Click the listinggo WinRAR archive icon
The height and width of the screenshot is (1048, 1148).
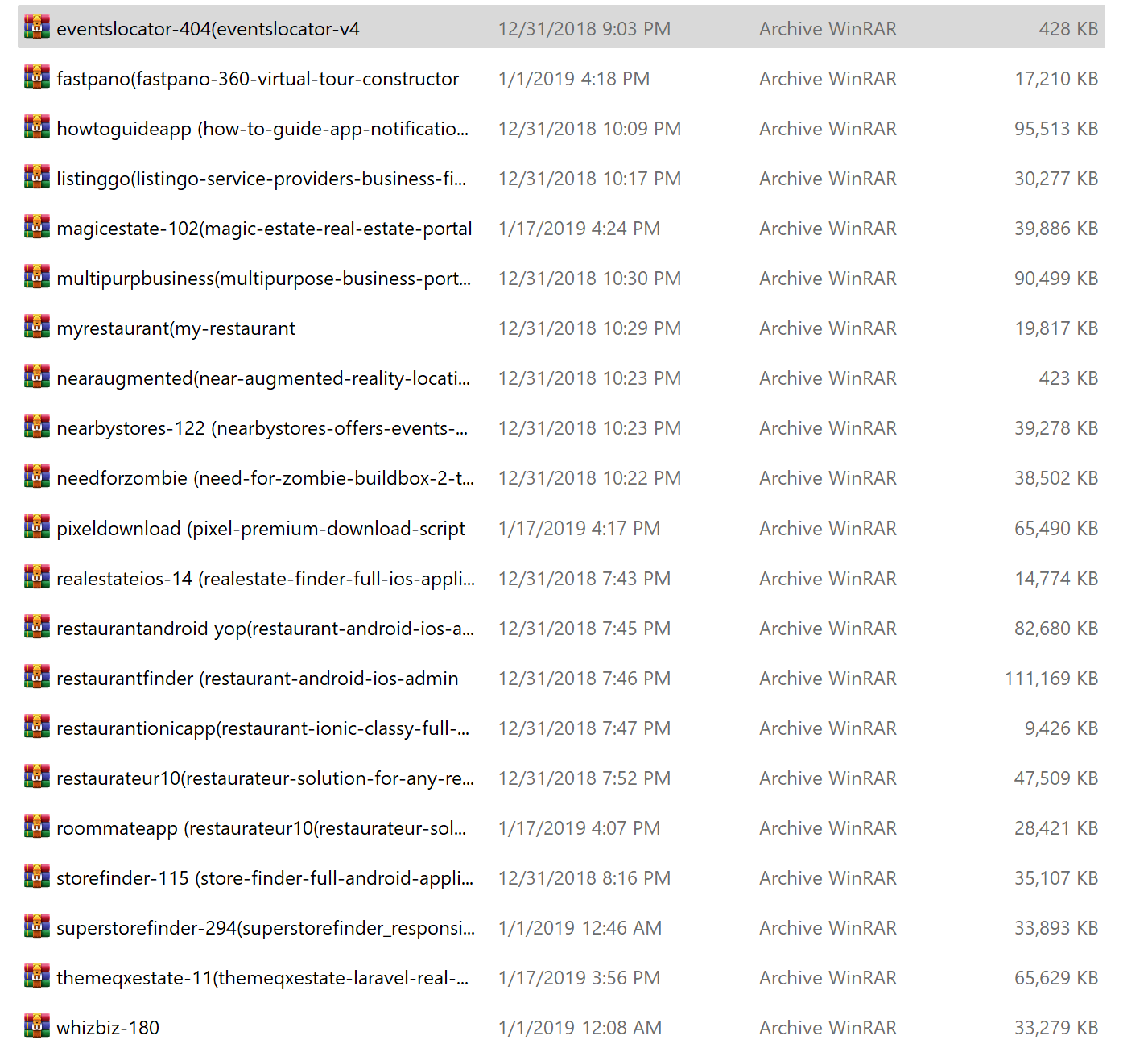[37, 177]
